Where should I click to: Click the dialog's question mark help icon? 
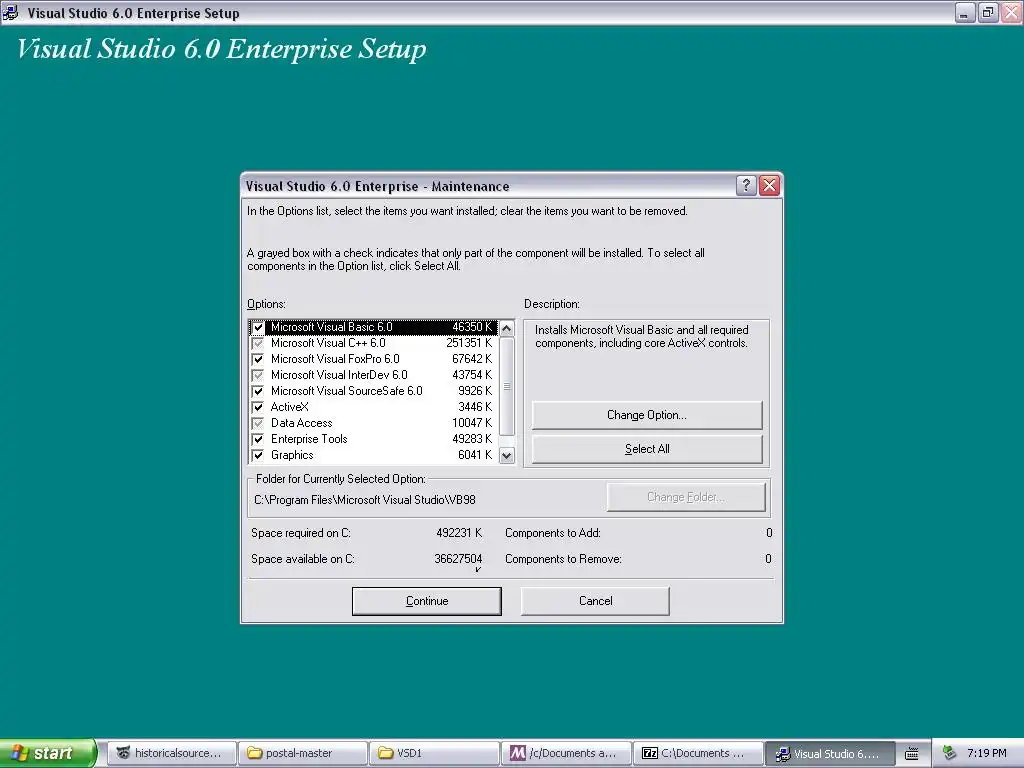tap(746, 185)
